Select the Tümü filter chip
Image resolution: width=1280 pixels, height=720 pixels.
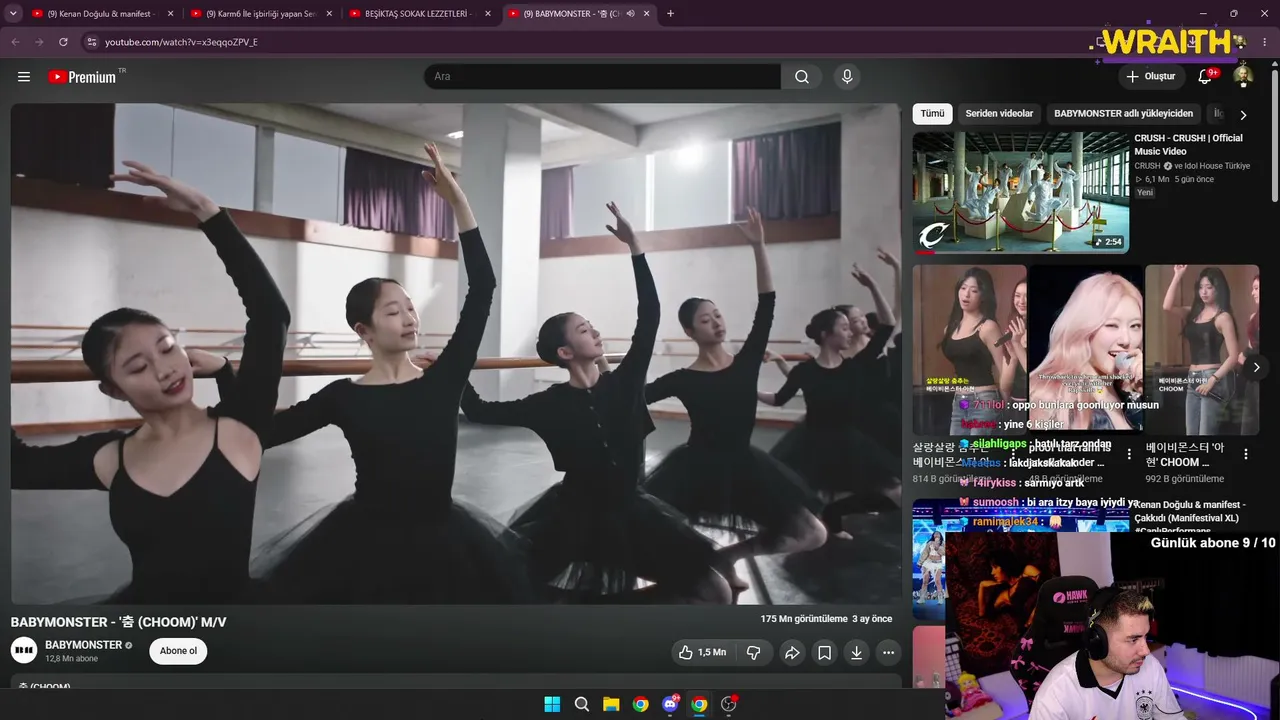click(x=932, y=114)
